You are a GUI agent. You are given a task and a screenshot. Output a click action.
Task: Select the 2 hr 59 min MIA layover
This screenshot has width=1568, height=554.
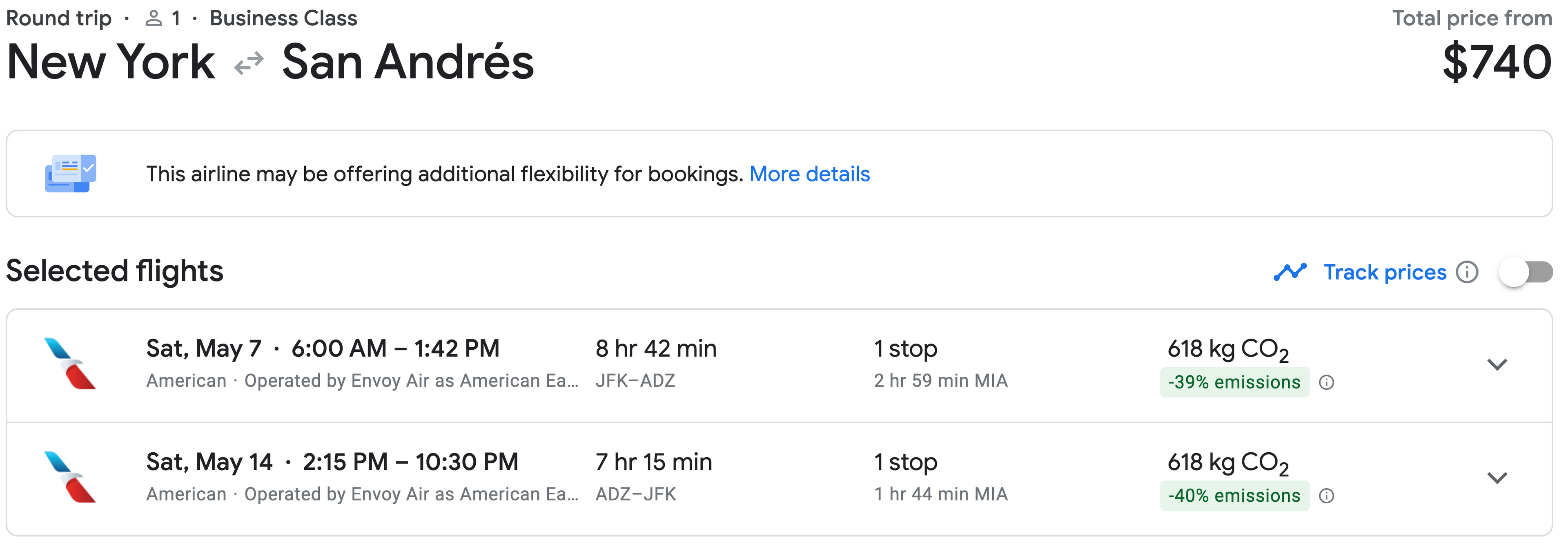click(941, 381)
